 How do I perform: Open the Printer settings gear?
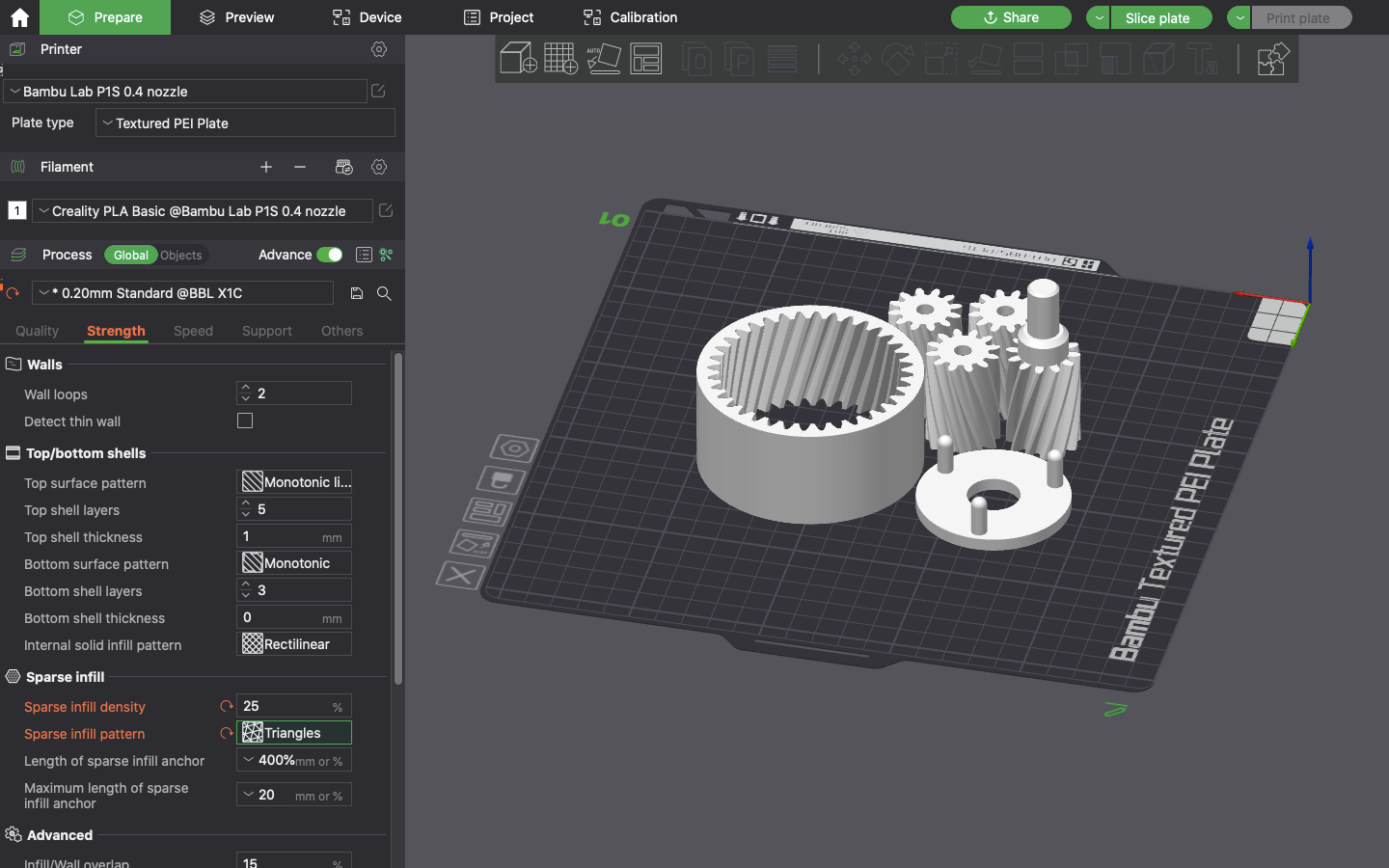[379, 49]
